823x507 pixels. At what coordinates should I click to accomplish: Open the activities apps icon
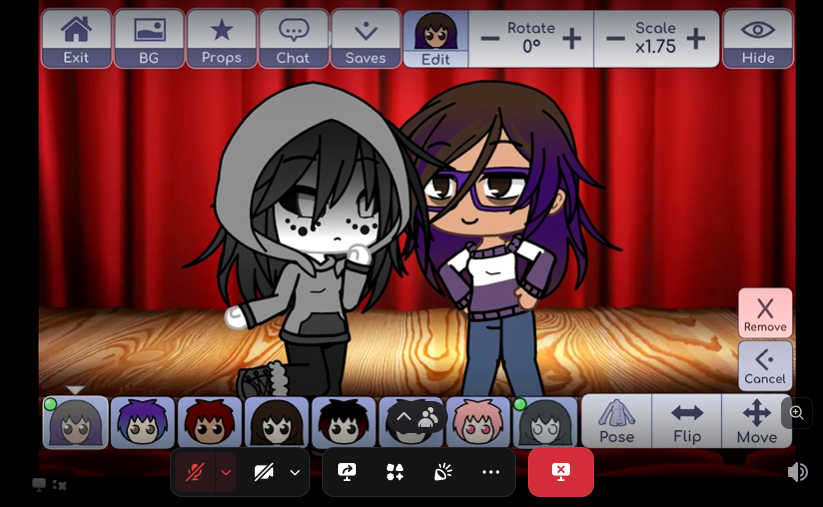[395, 472]
